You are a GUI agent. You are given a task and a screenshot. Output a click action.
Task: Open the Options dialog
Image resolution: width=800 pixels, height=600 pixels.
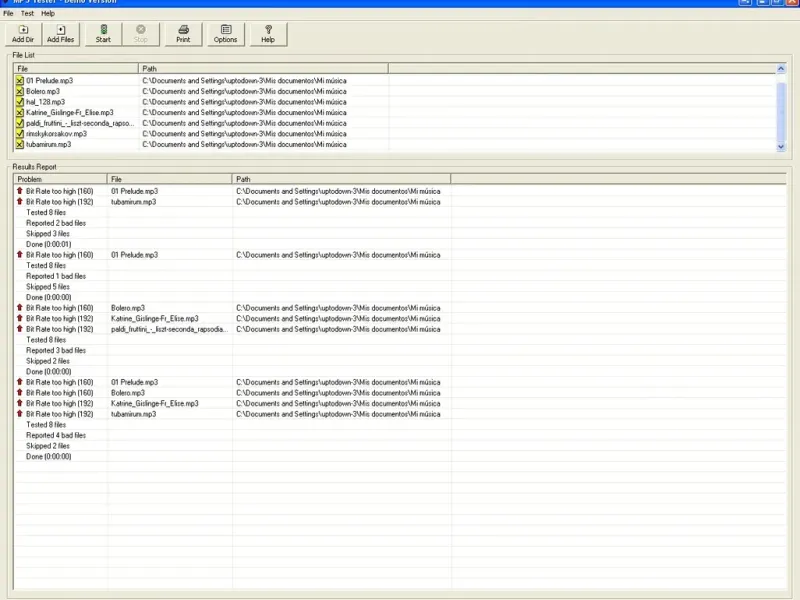(226, 34)
